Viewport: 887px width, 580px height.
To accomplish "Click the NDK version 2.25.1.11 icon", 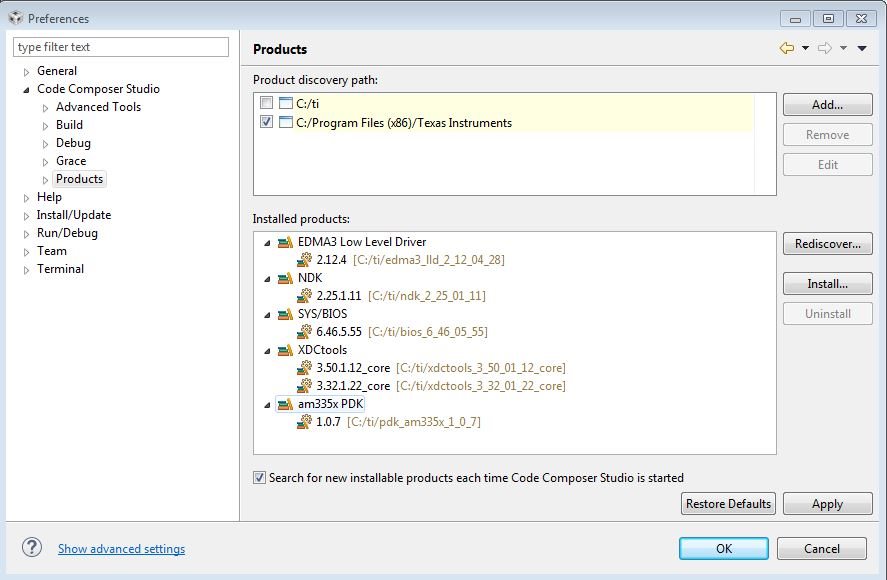I will click(x=305, y=296).
